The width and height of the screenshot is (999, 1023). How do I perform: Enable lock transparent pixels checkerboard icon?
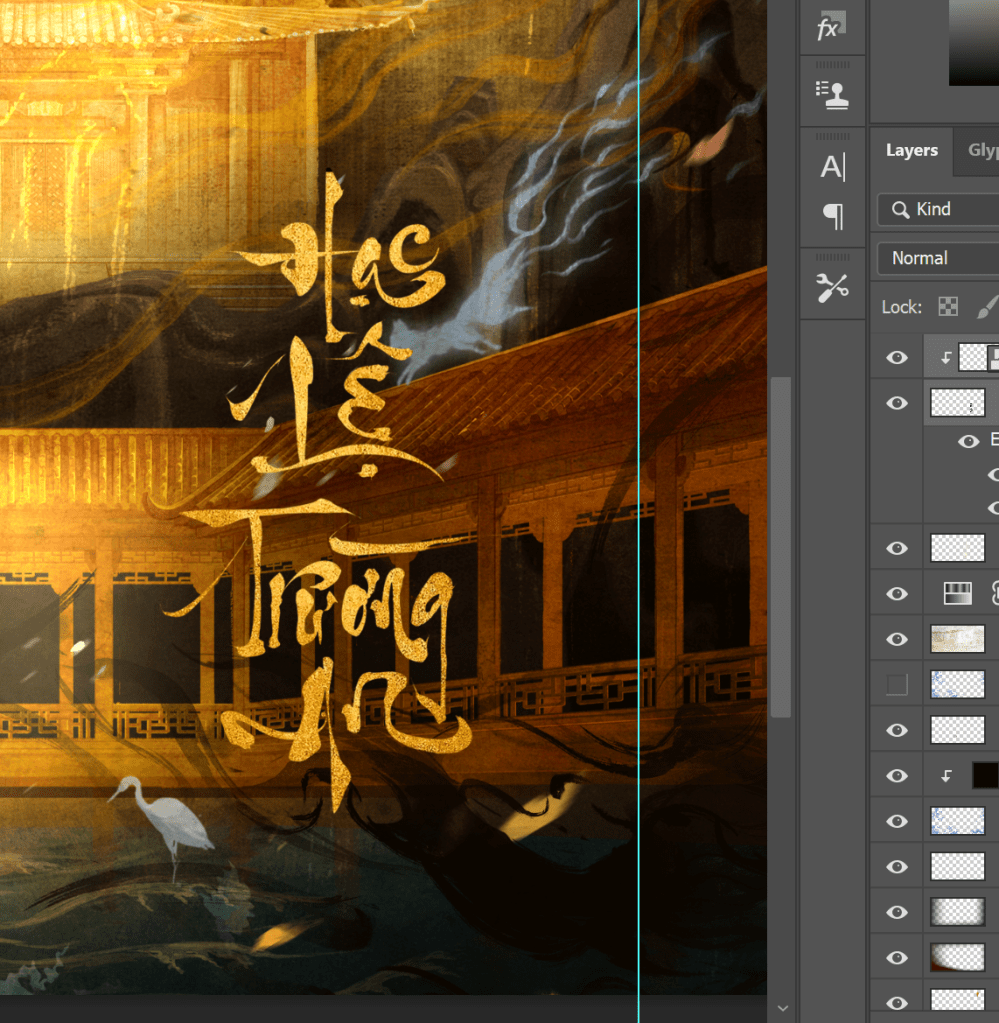coord(947,307)
